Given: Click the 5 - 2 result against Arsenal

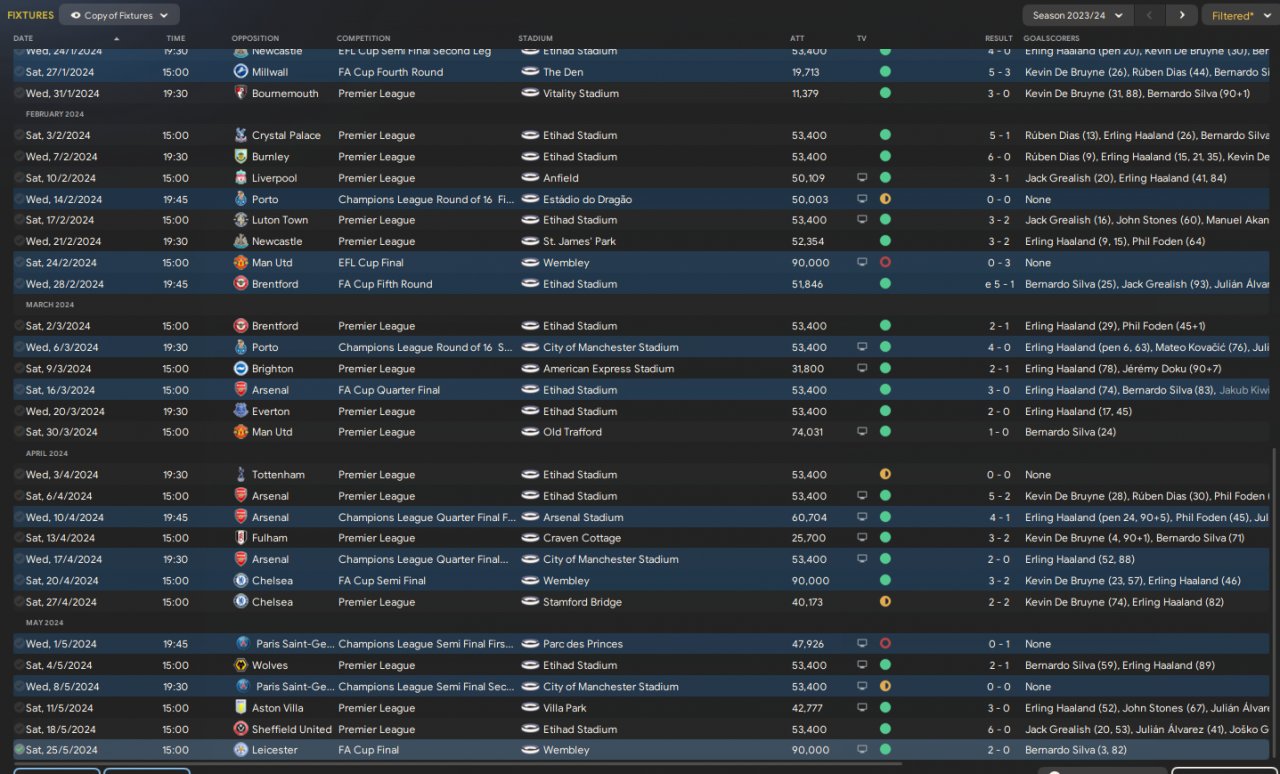Looking at the screenshot, I should click(x=999, y=496).
